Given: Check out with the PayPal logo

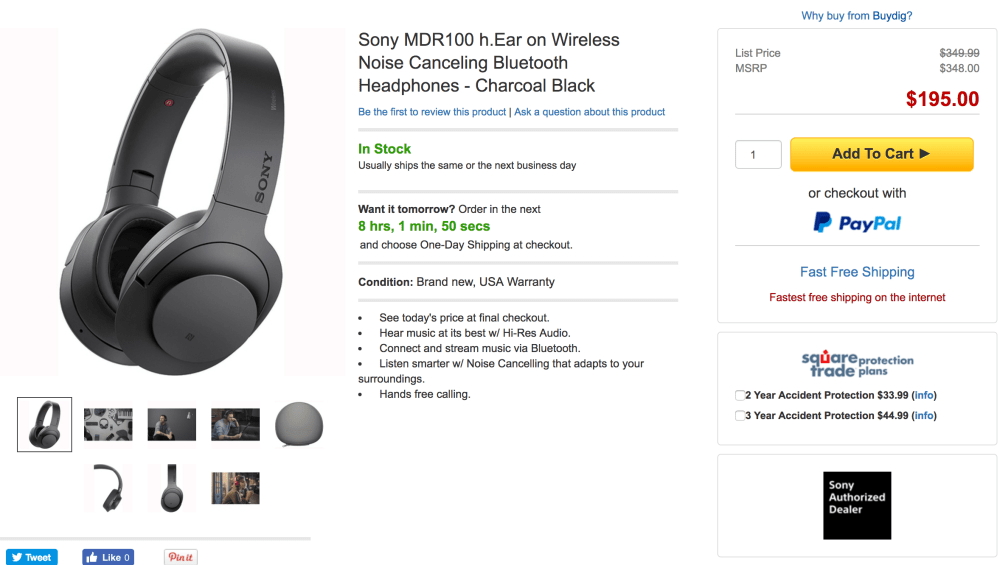Looking at the screenshot, I should [857, 223].
